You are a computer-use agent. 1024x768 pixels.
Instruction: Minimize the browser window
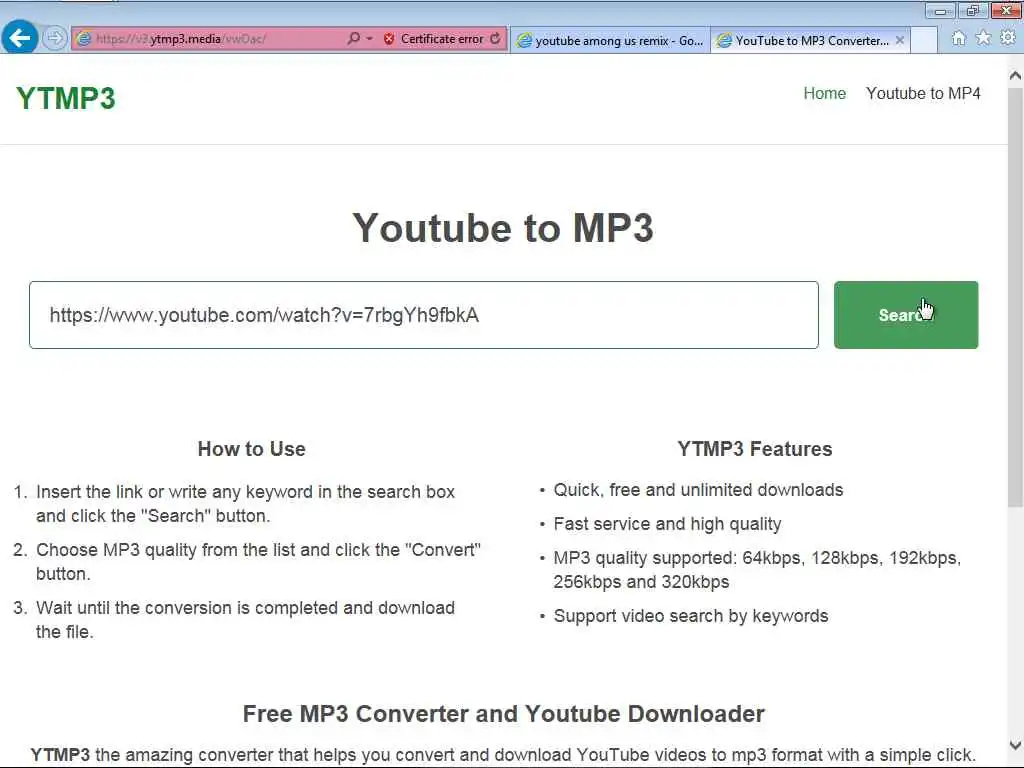(940, 11)
